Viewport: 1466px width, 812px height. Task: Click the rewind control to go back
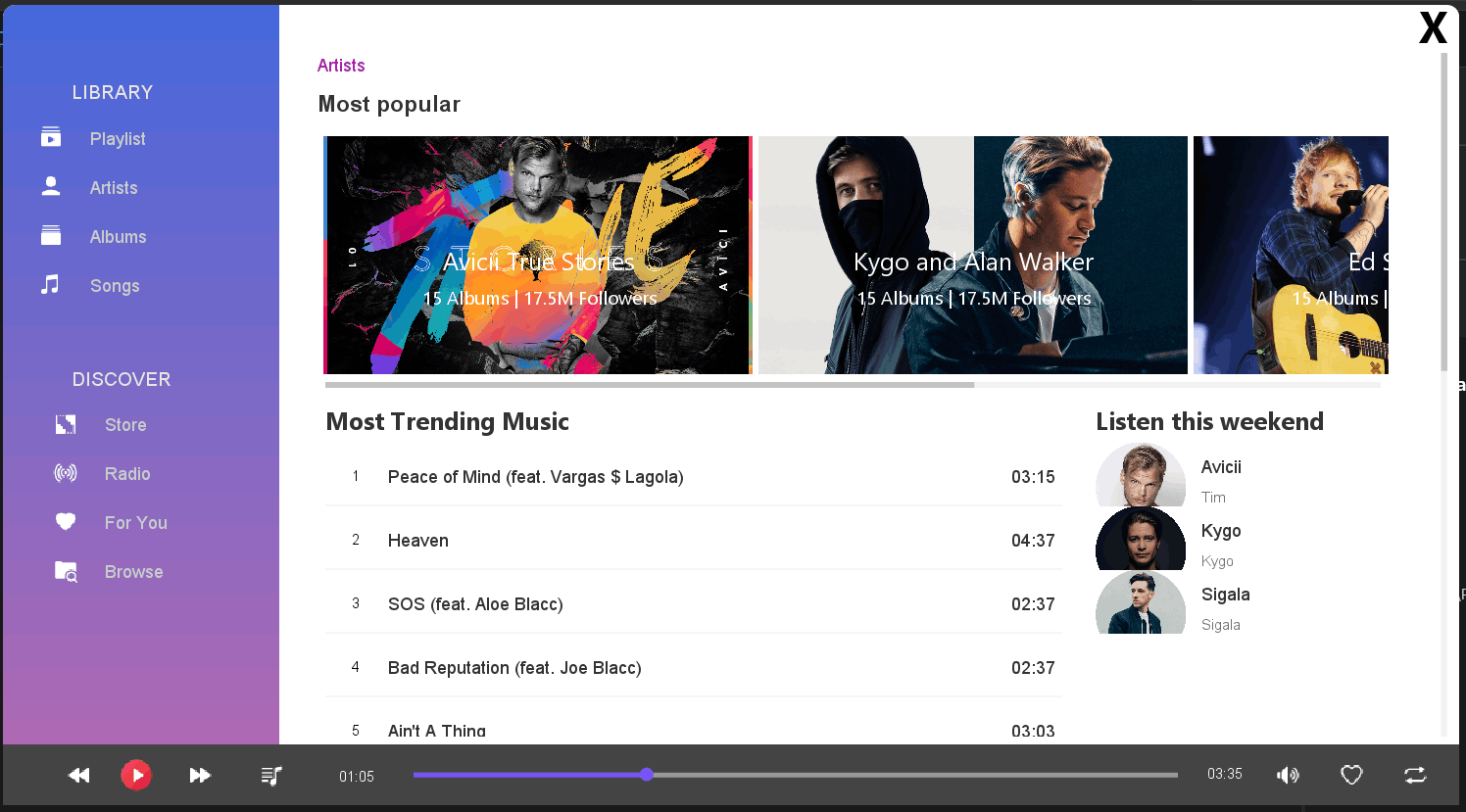click(x=78, y=775)
